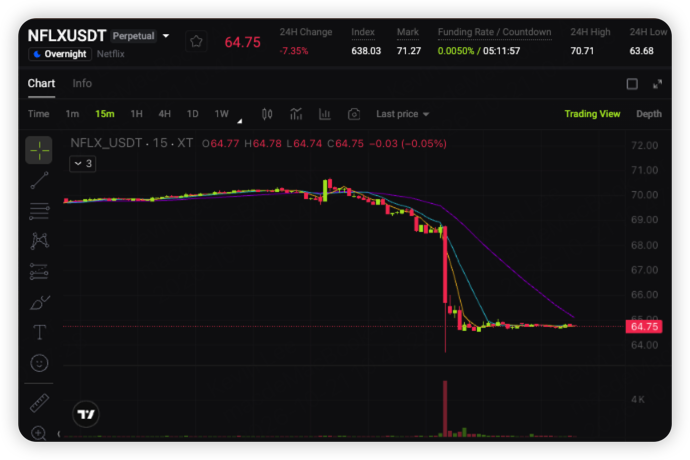
Task: Click the Index value 638.03
Action: click(366, 51)
